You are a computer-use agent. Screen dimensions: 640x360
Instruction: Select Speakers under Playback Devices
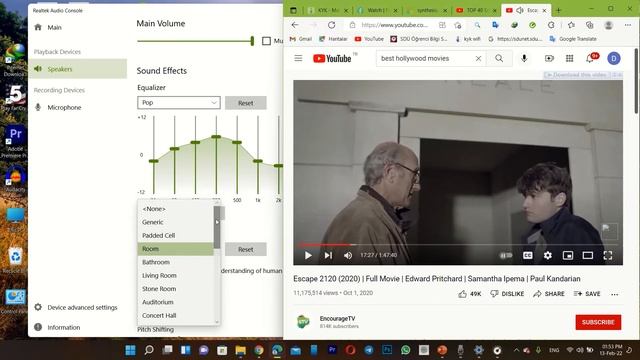78,69
